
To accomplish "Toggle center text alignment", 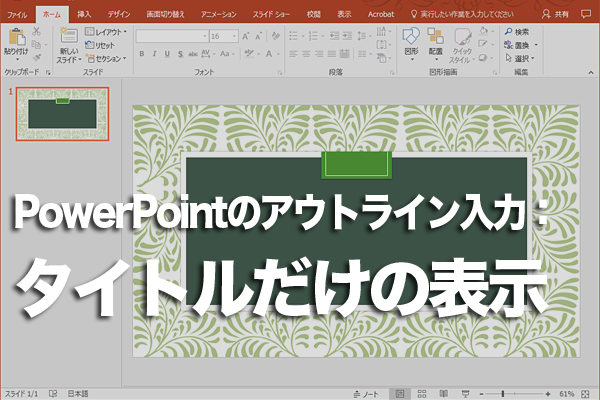I will pyautogui.click(x=306, y=54).
